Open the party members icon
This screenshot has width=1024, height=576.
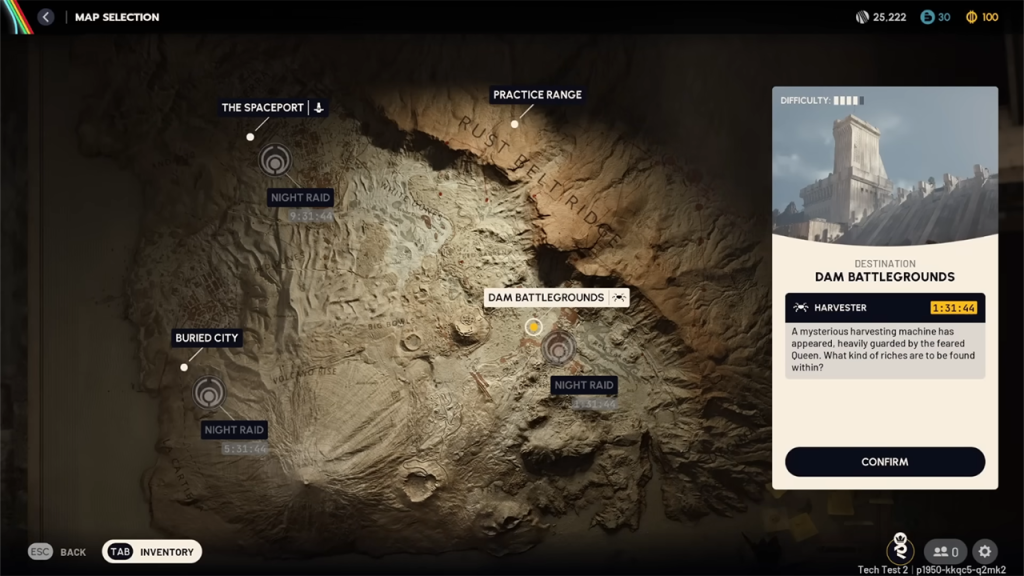click(x=945, y=551)
